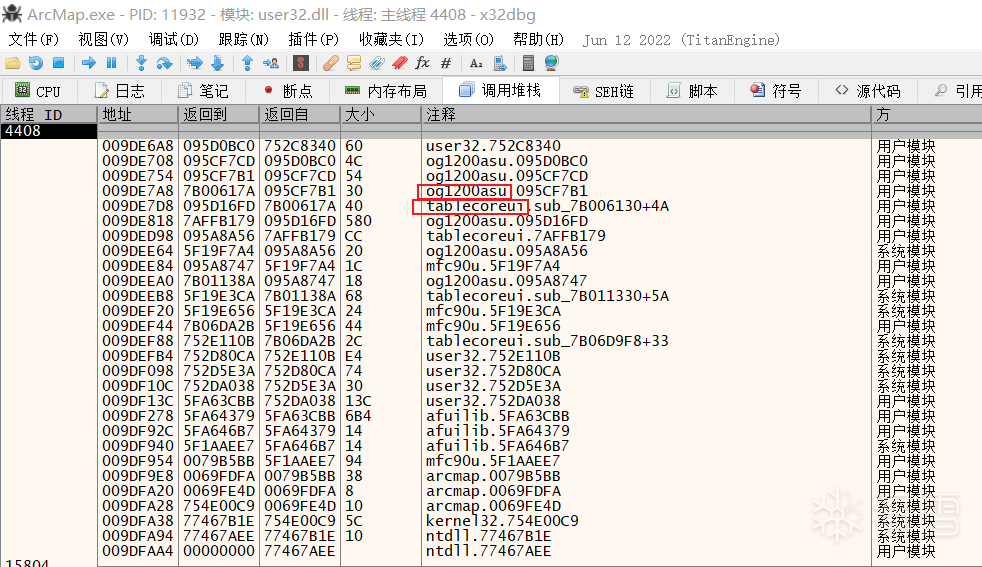Open the 帮助(H) menu
Screen dimensions: 982x567
pos(538,39)
